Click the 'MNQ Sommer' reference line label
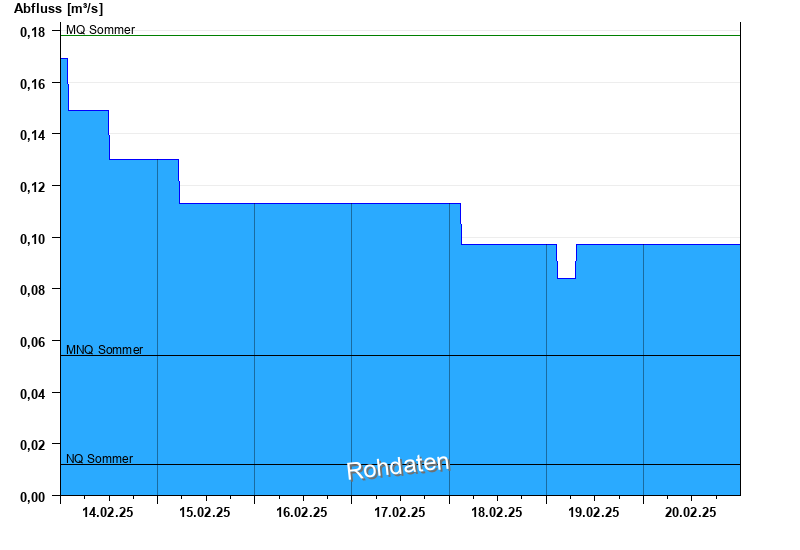Screen dimensions: 800x550 coord(105,349)
